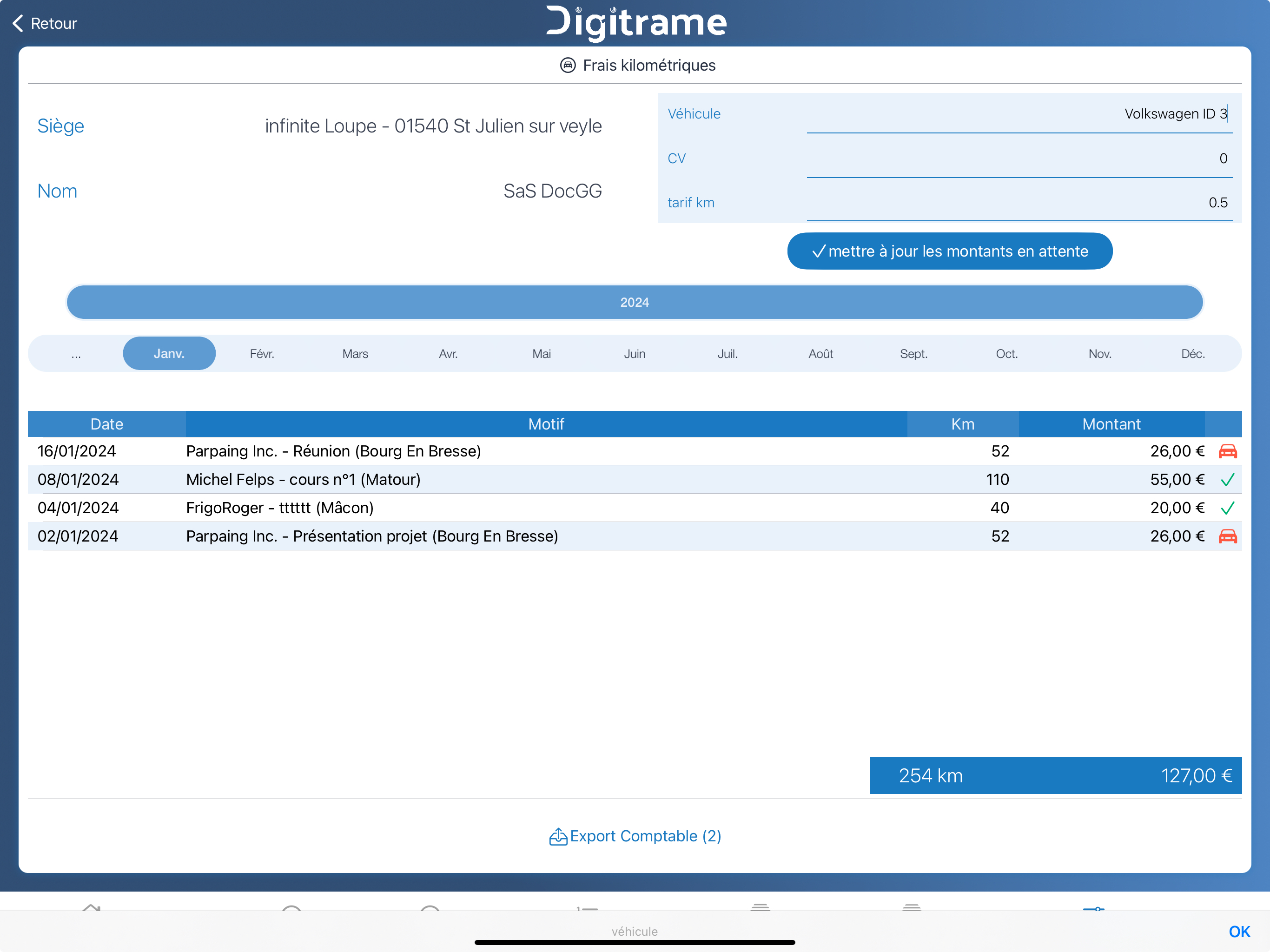Click the date 02/01/2024
The height and width of the screenshot is (952, 1270).
point(78,536)
